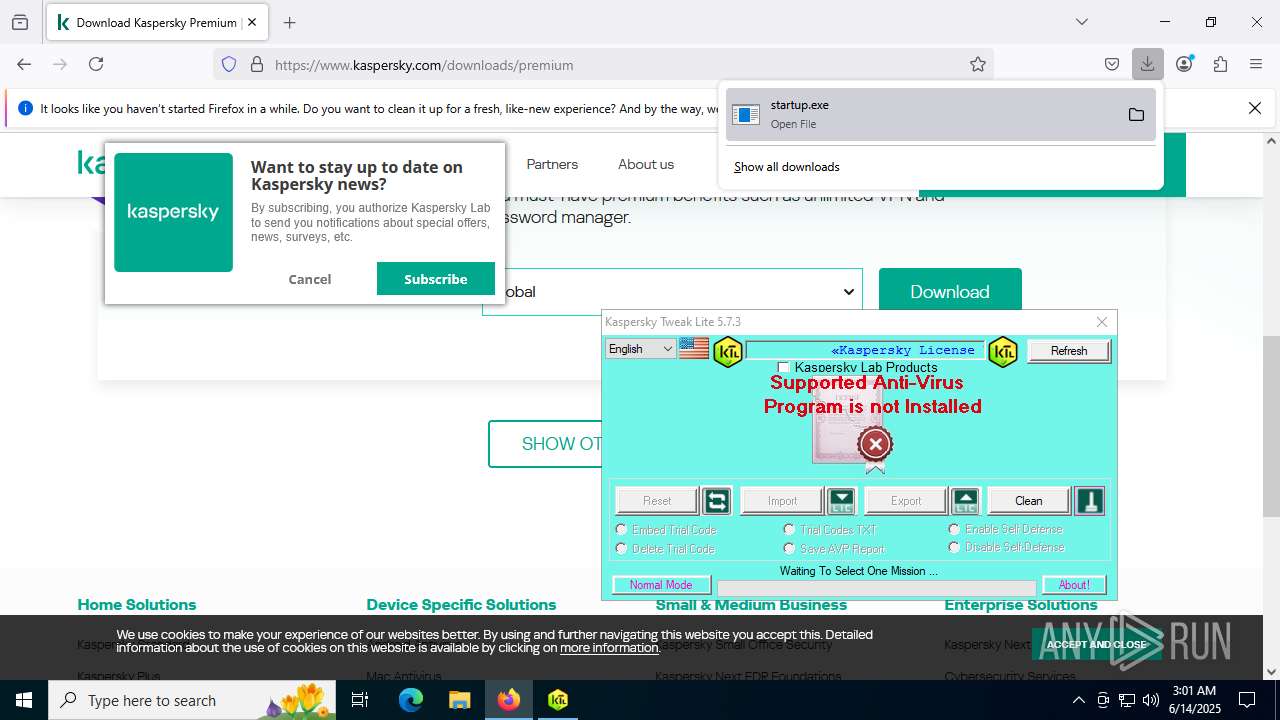
Task: Show startup.exe in folder icon
Action: [x=1136, y=114]
